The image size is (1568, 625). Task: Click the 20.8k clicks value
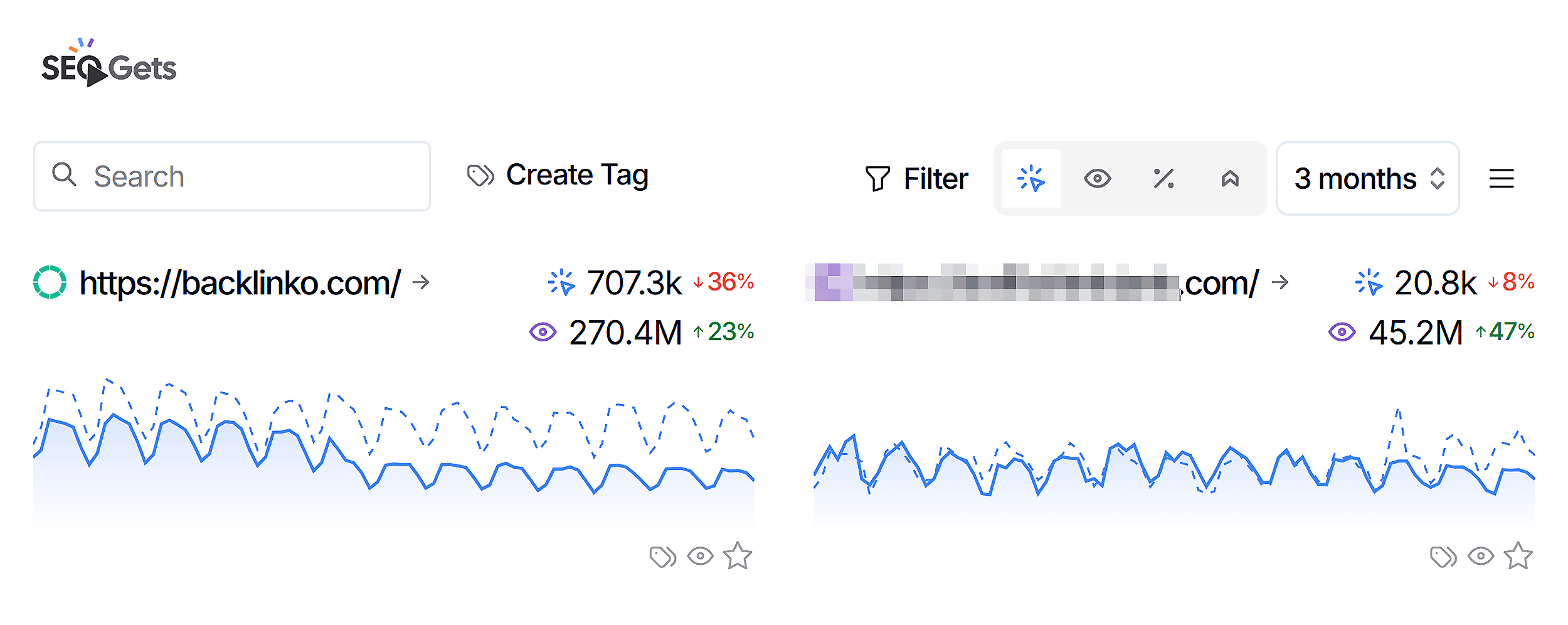point(1435,283)
